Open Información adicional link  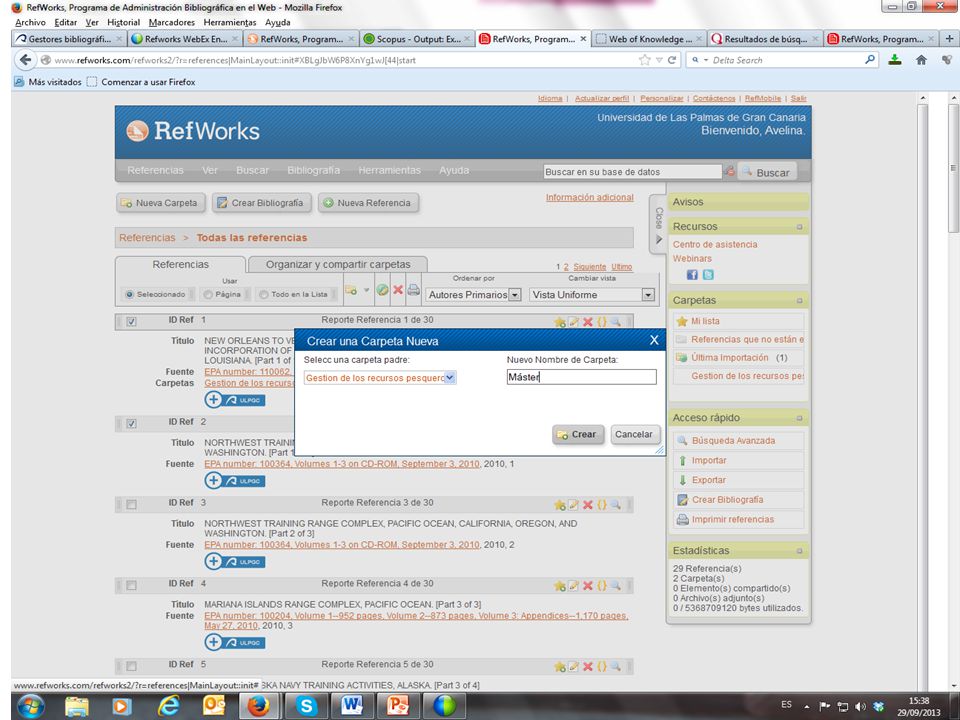click(x=590, y=197)
